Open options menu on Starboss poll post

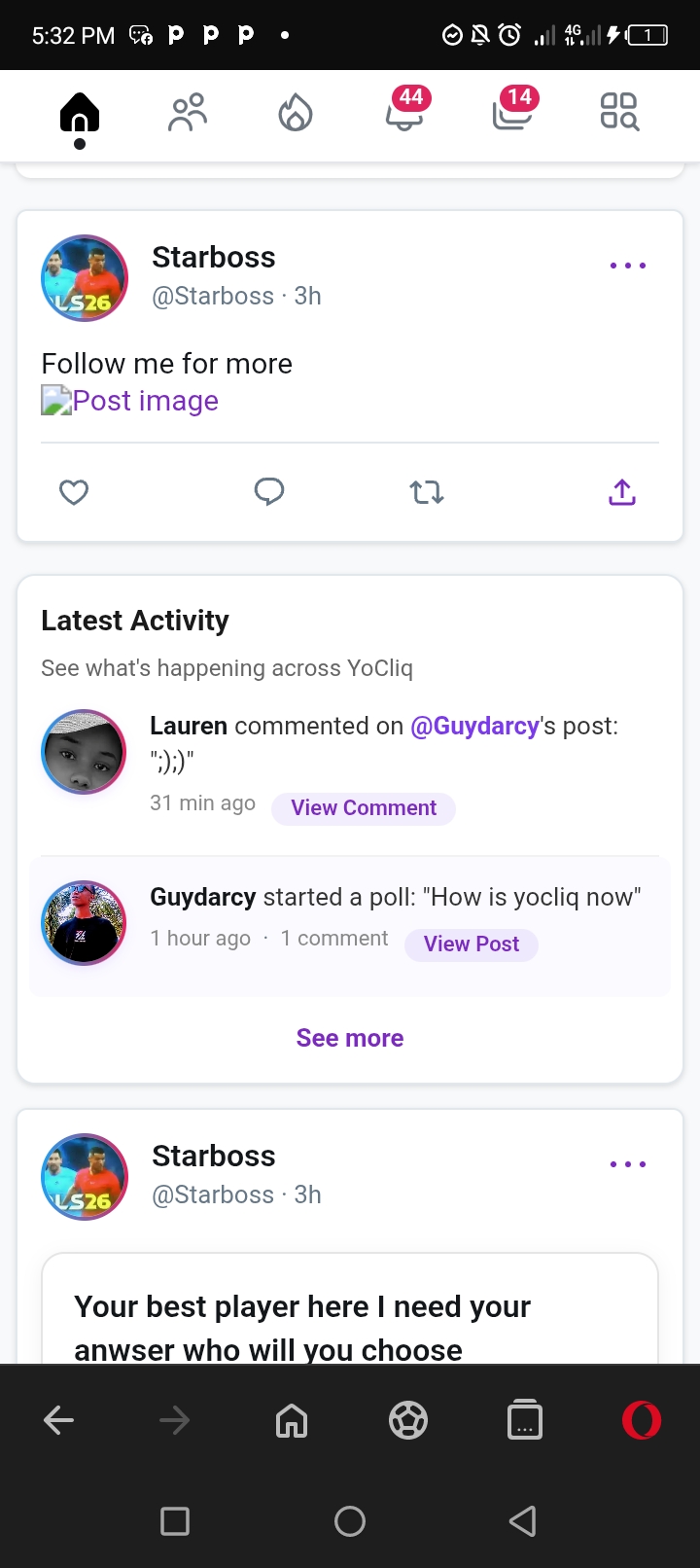[x=627, y=1164]
